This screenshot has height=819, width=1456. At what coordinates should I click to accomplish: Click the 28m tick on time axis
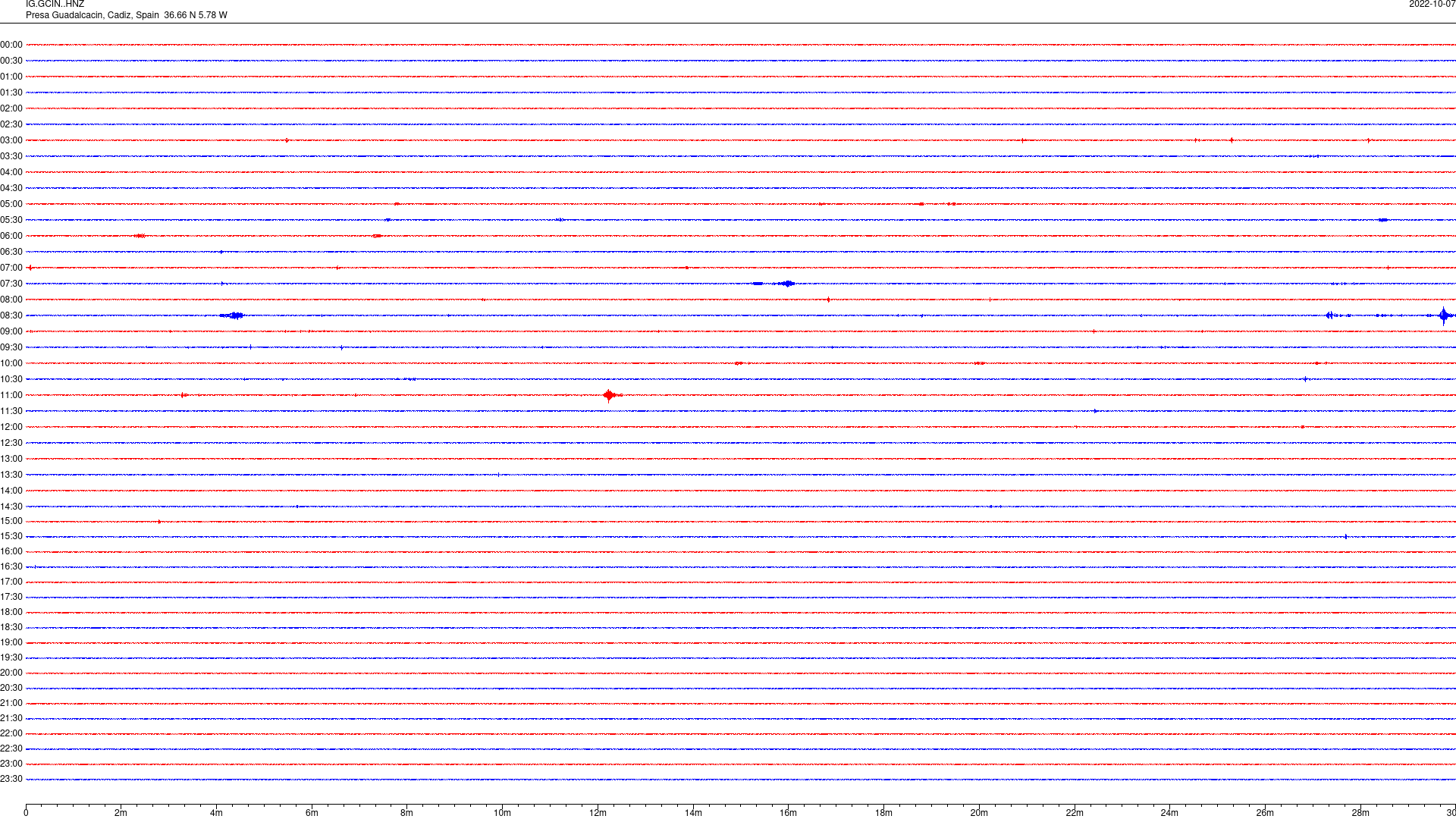[1360, 813]
